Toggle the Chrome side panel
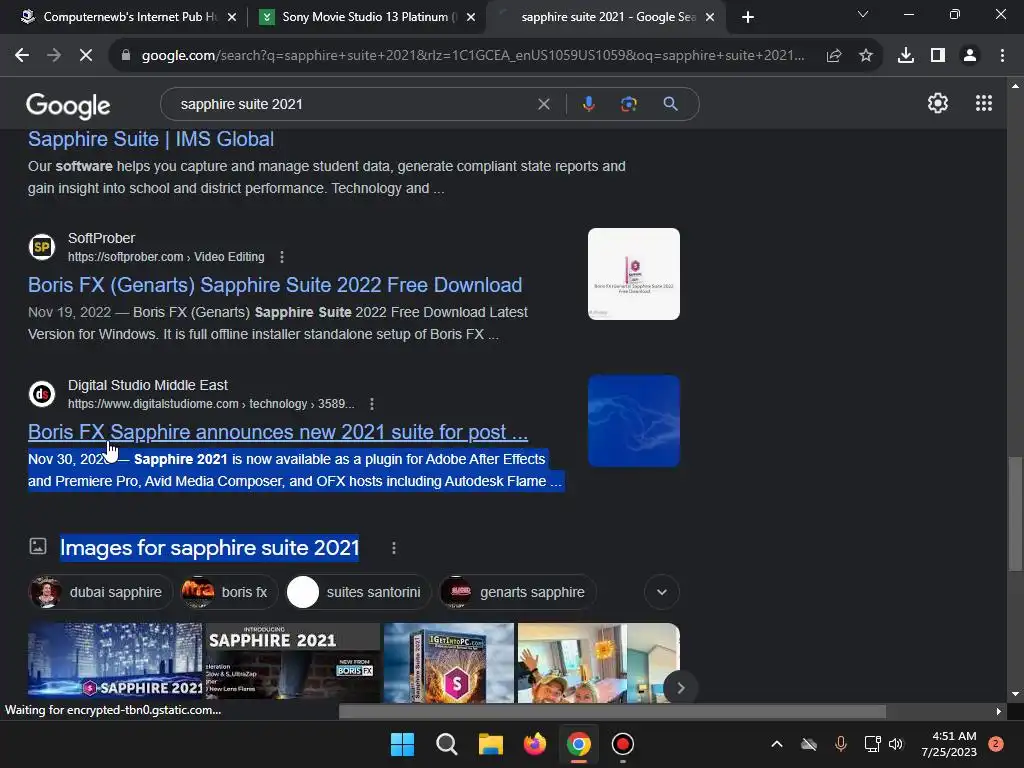The image size is (1024, 768). coord(938,56)
